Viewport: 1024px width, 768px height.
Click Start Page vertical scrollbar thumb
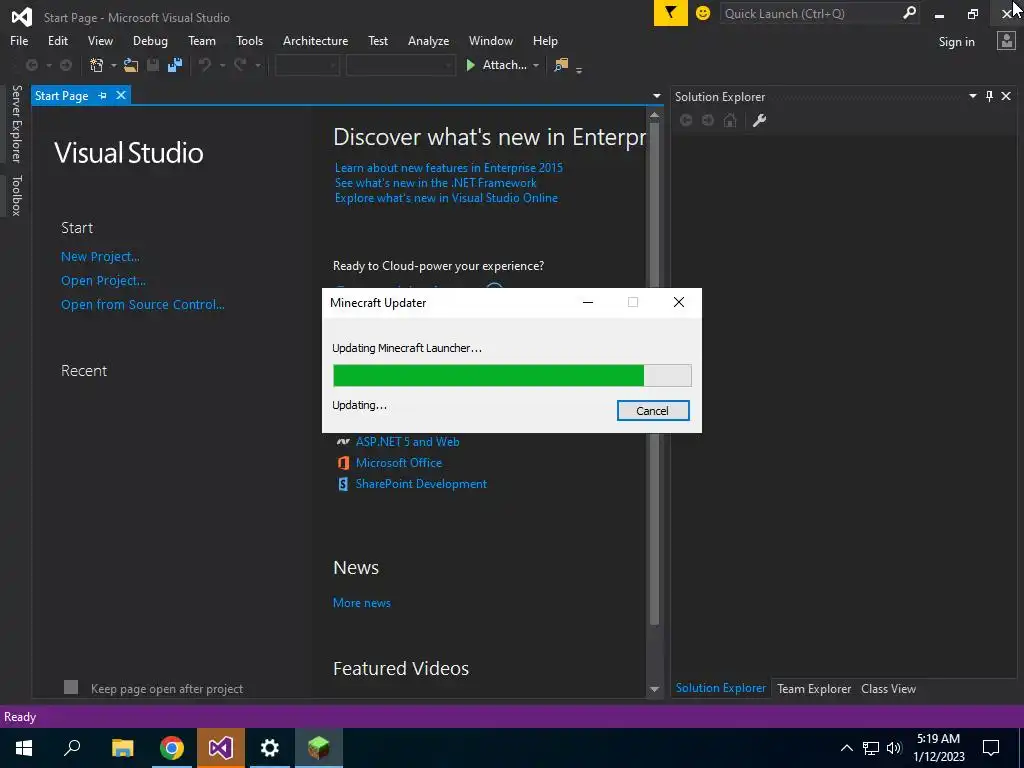tap(654, 372)
